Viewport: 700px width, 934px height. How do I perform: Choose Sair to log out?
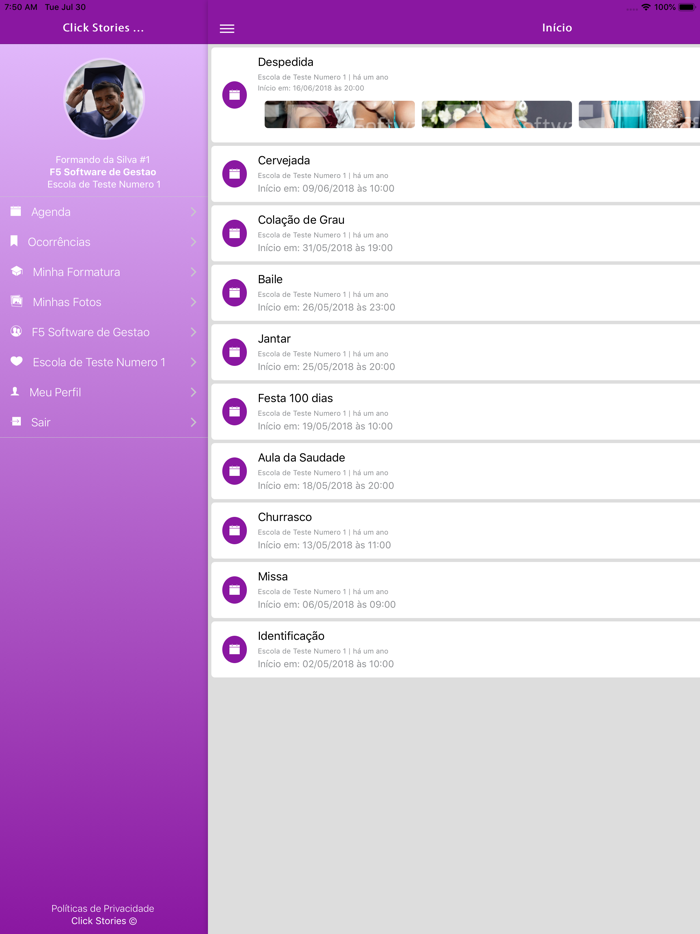click(x=104, y=422)
